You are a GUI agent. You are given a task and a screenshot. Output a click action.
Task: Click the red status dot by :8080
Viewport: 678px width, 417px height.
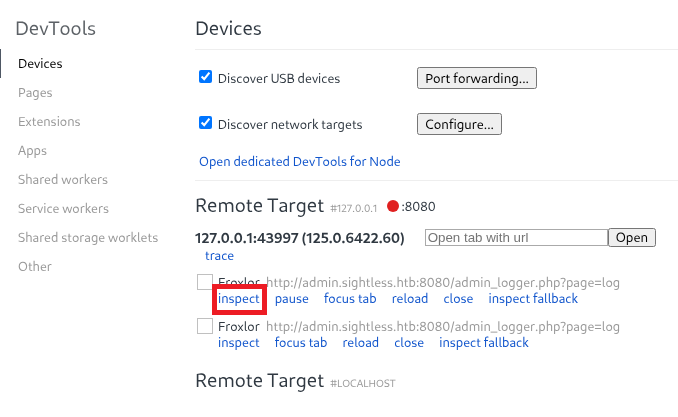click(x=393, y=207)
